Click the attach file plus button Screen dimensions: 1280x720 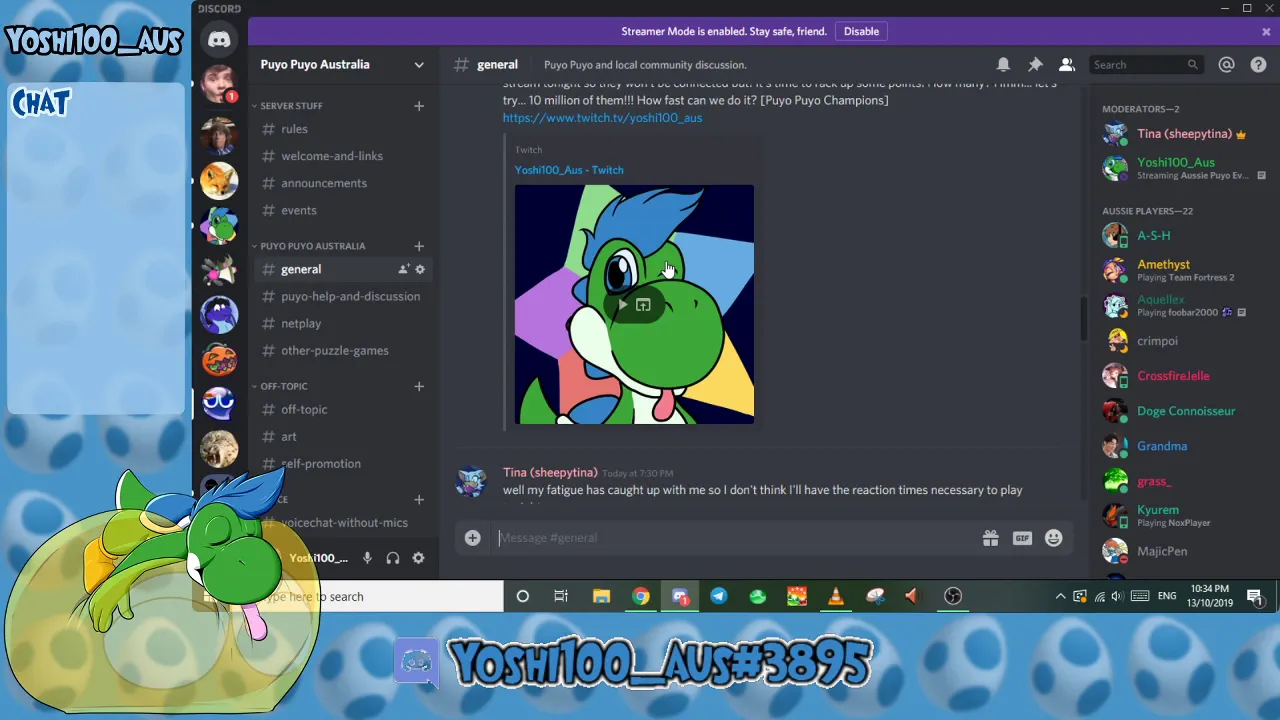pos(473,538)
